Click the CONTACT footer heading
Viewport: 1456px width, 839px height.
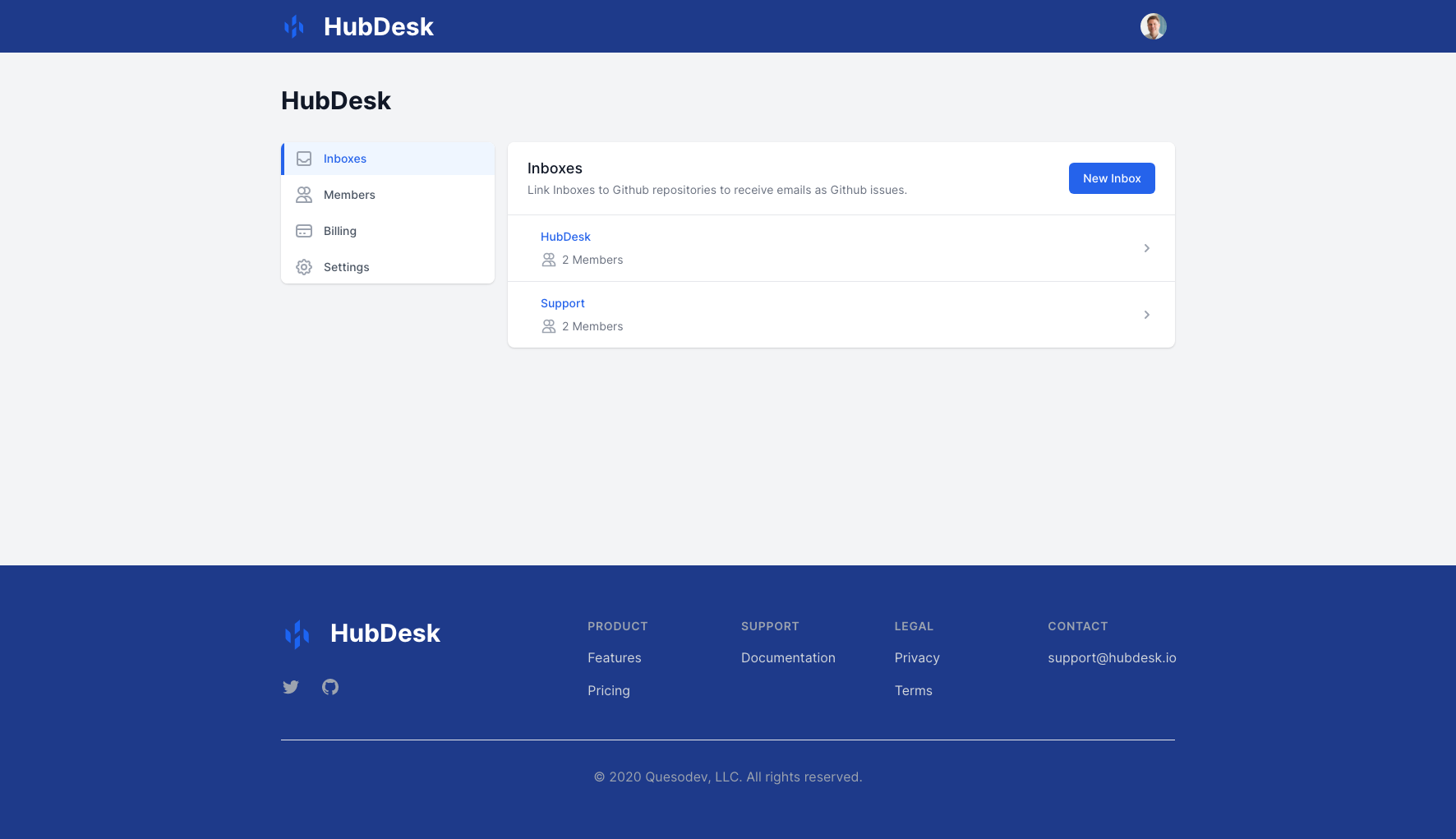[x=1078, y=626]
